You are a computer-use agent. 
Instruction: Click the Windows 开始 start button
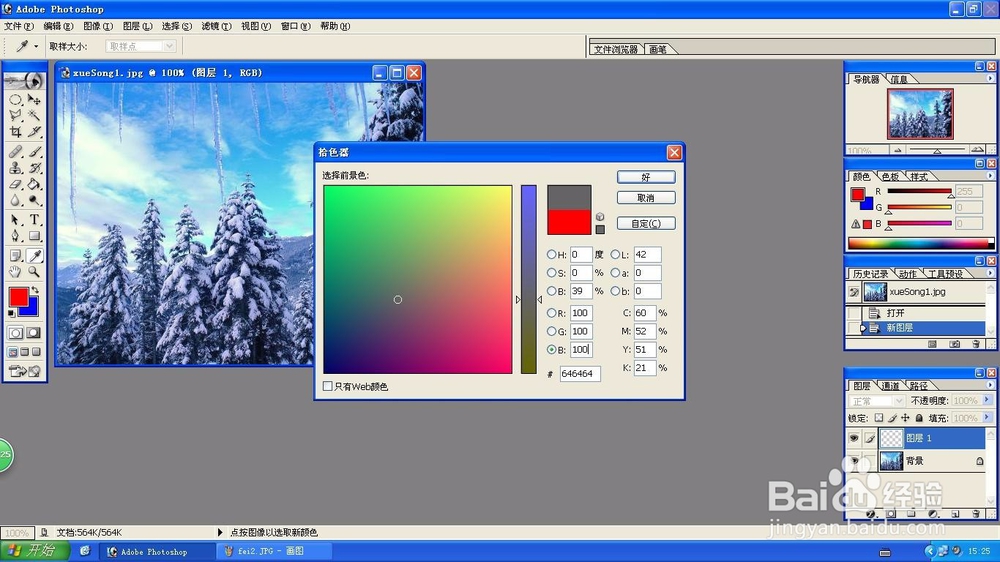click(x=34, y=551)
